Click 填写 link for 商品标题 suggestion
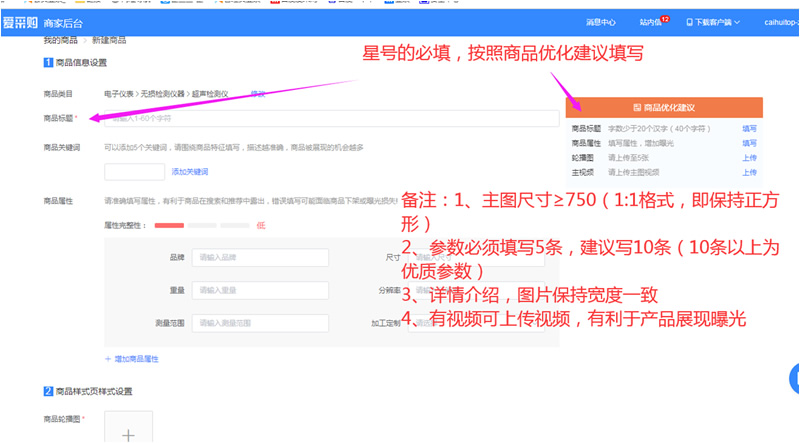Viewport: 800px width, 443px height. click(749, 129)
